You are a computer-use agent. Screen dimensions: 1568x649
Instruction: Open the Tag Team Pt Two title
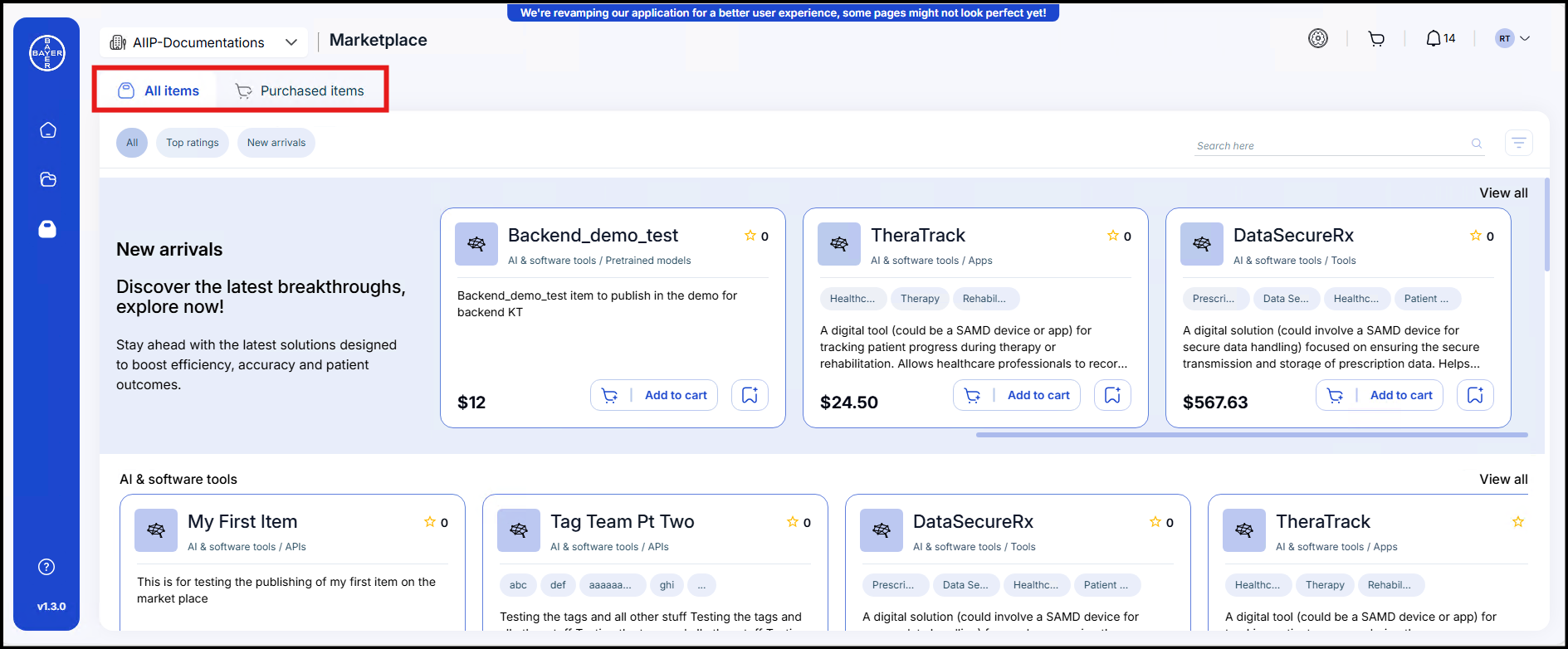[623, 522]
